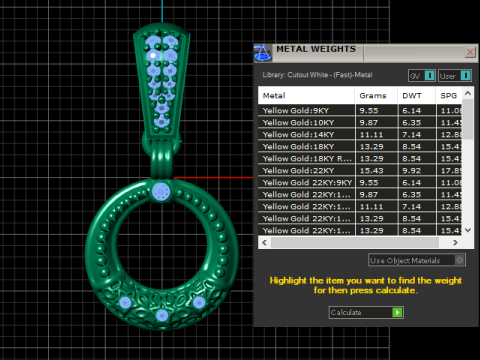Close the Metal Weights panel
This screenshot has height=360, width=480.
tap(470, 52)
